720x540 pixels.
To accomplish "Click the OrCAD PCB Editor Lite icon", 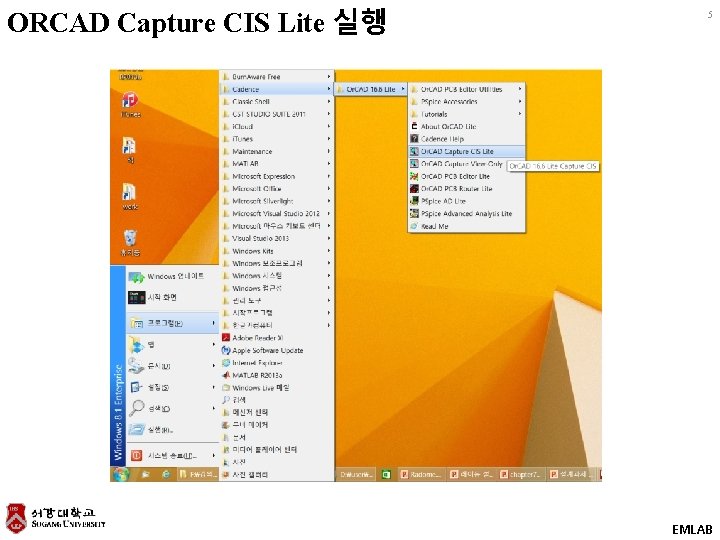I will tap(414, 176).
